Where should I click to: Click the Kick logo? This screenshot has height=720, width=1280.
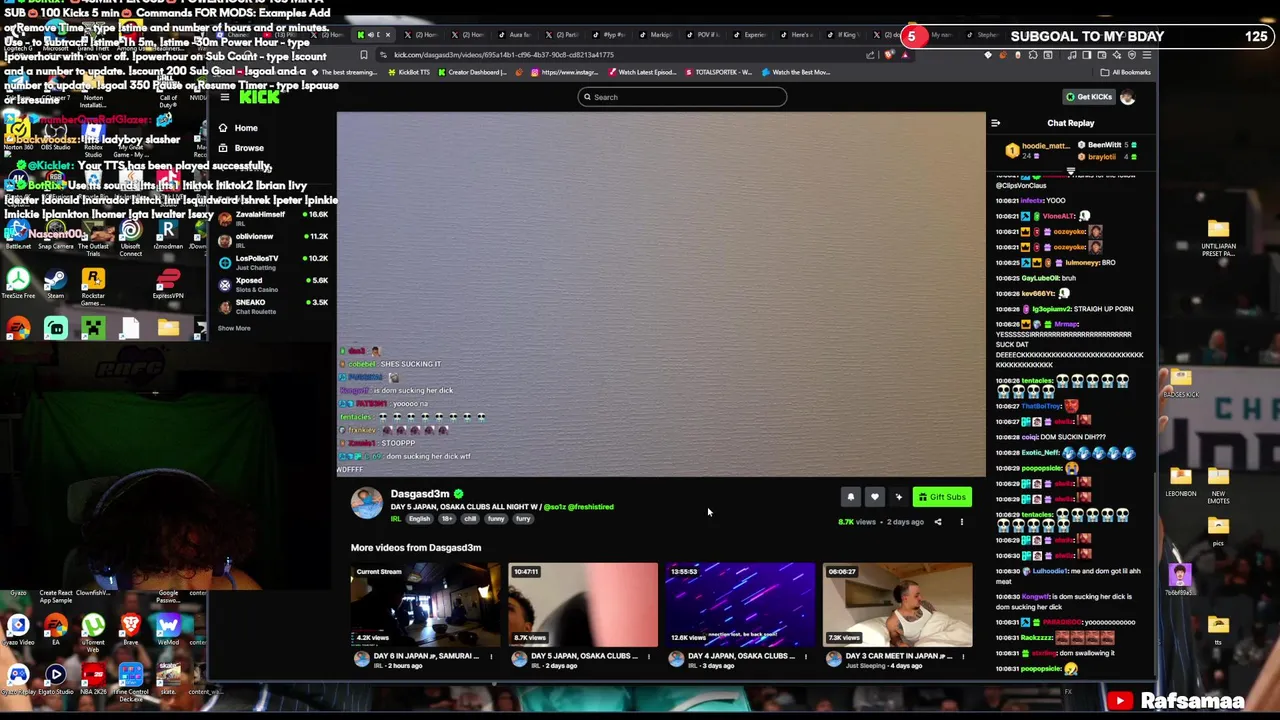coord(259,97)
